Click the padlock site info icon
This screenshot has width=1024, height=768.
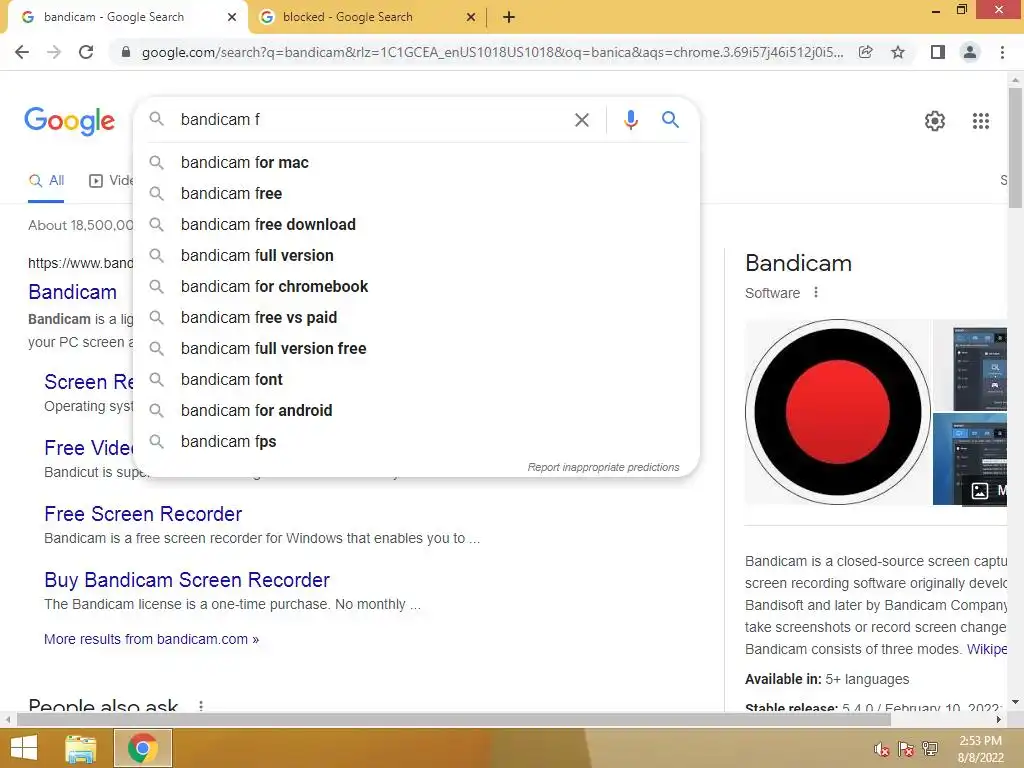click(126, 52)
